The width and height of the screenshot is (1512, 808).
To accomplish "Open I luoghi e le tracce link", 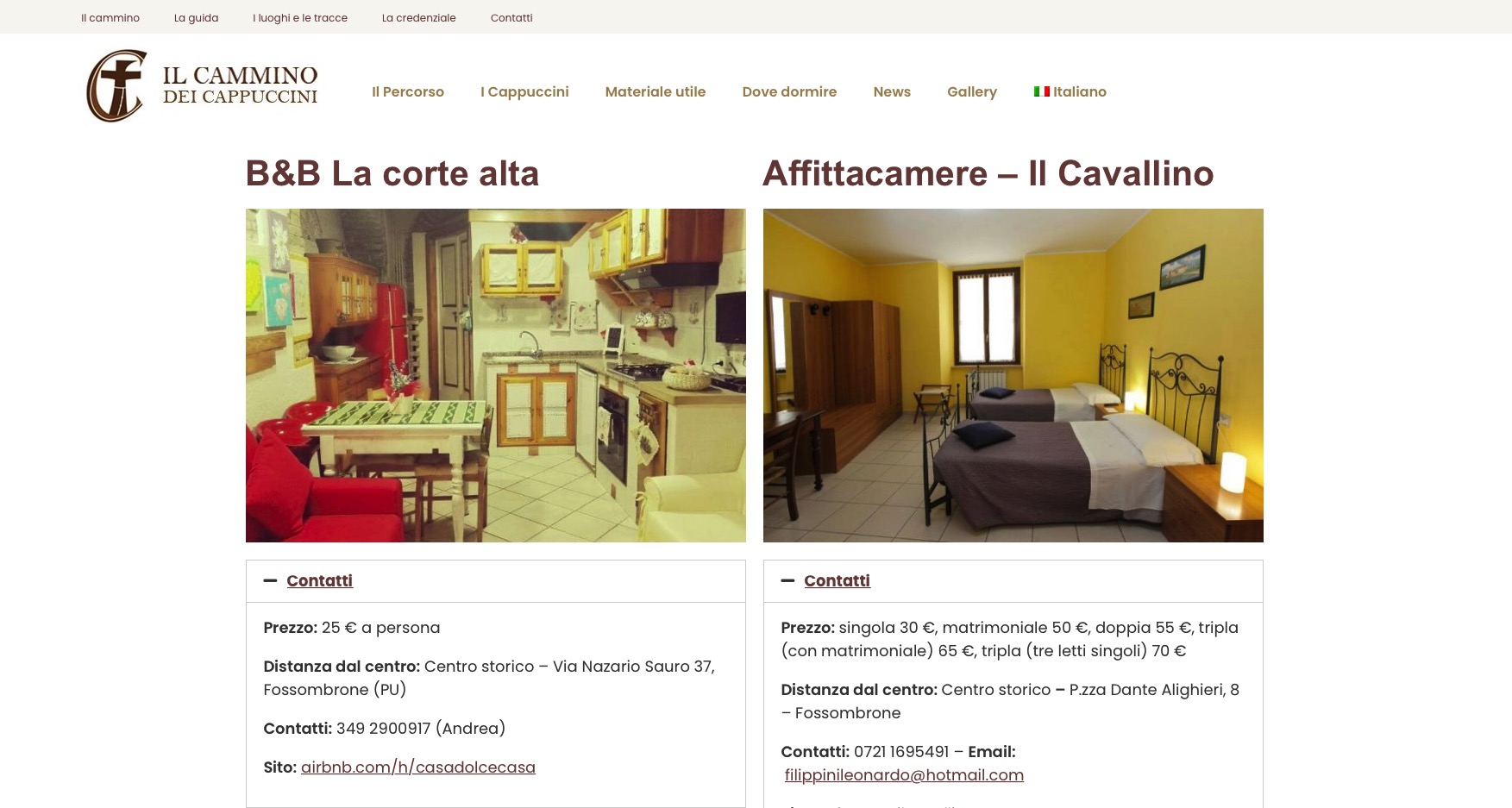I will click(300, 17).
